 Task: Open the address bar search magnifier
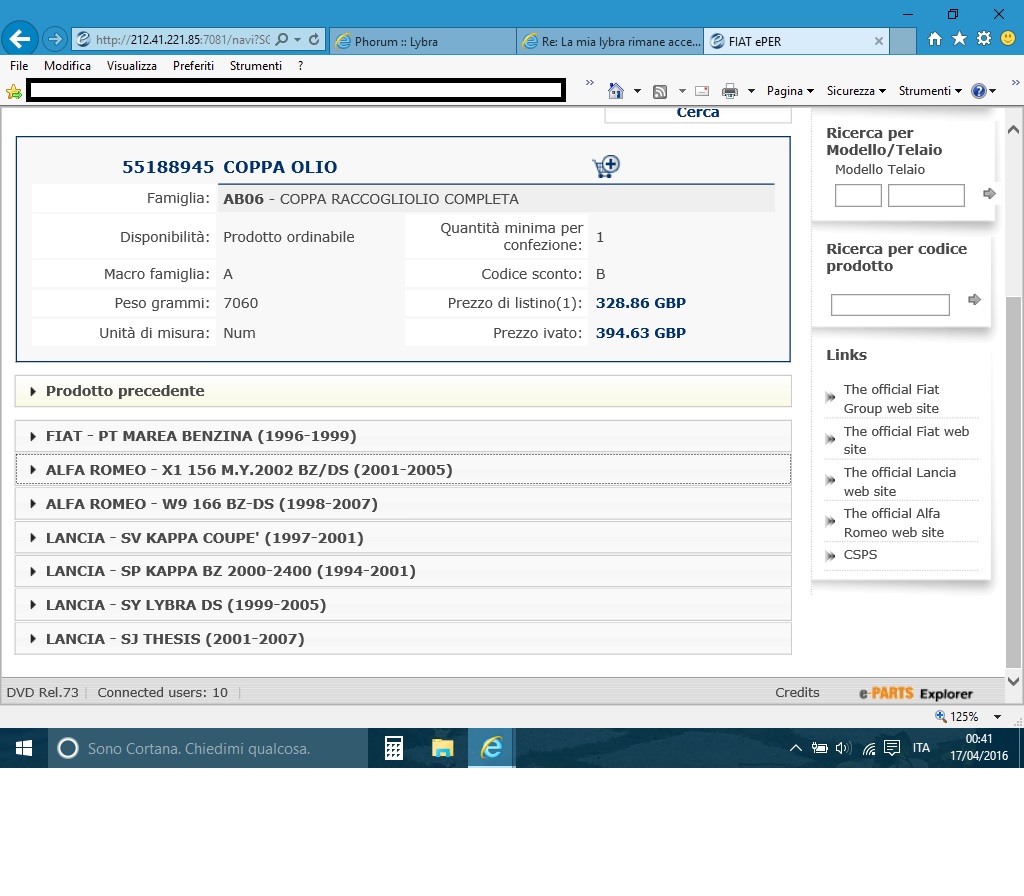click(282, 40)
